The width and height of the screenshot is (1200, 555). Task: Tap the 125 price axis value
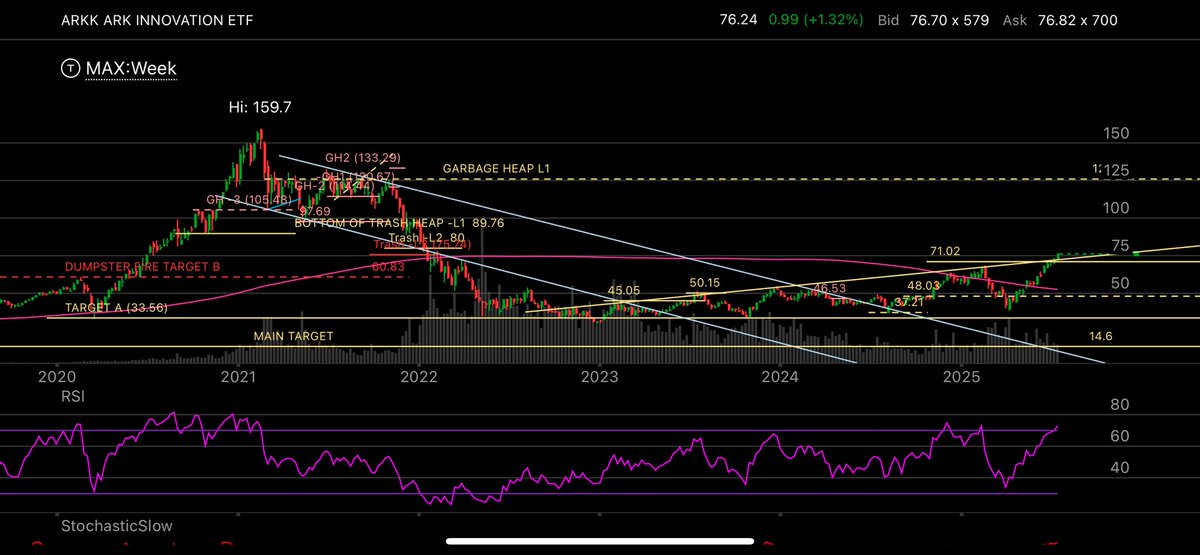click(1116, 172)
